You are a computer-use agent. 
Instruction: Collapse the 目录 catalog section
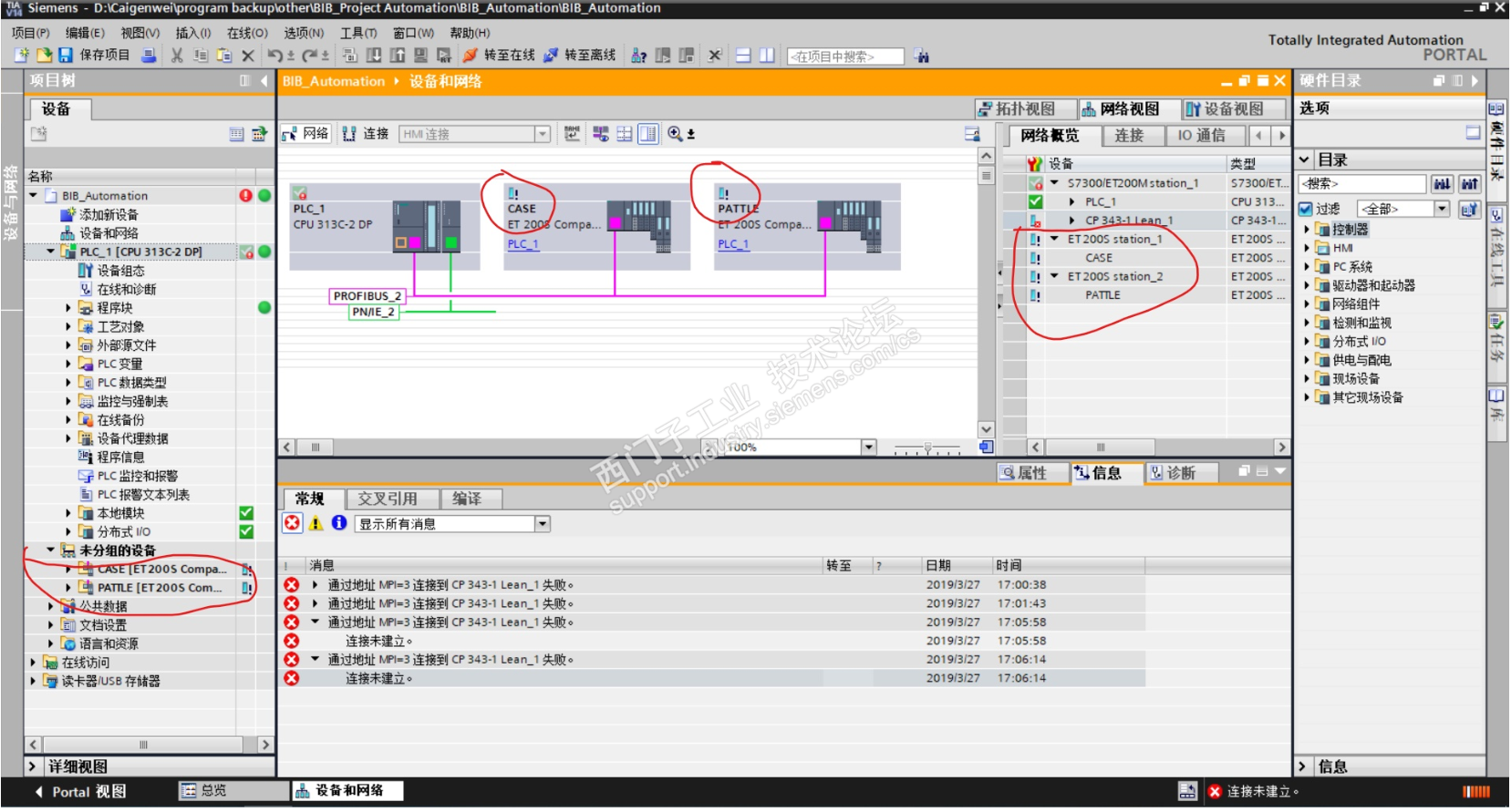click(x=1305, y=159)
